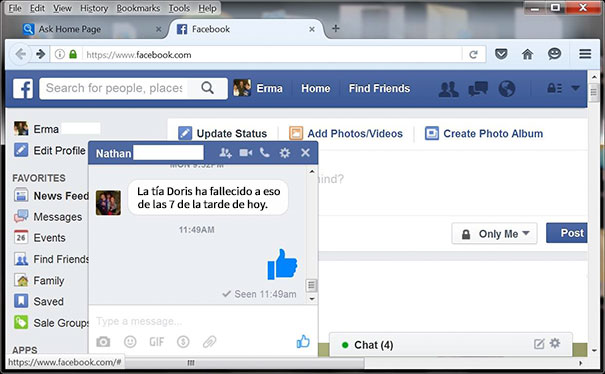The height and width of the screenshot is (374, 605).
Task: Open Sale Groups in the sidebar
Action: [51, 322]
